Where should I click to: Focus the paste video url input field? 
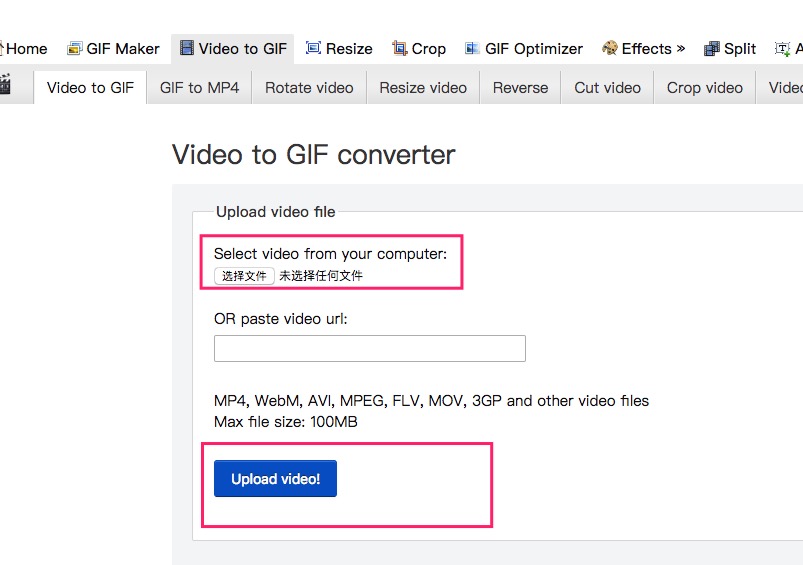coord(370,348)
